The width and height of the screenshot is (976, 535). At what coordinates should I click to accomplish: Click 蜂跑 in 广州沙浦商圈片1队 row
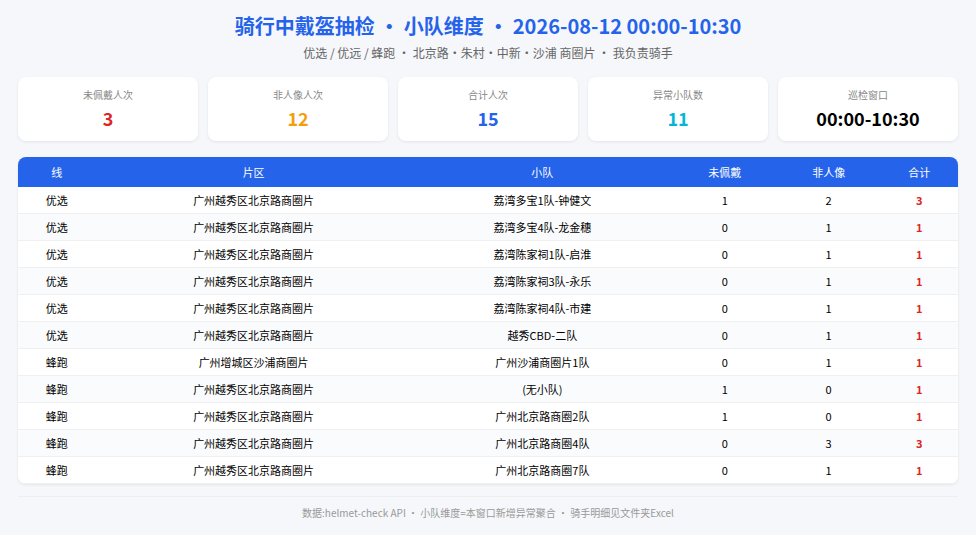[57, 363]
